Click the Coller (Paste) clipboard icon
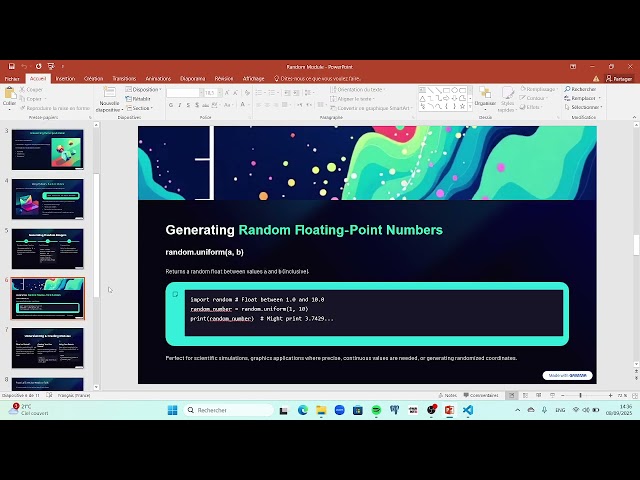640x480 pixels. tap(9, 94)
